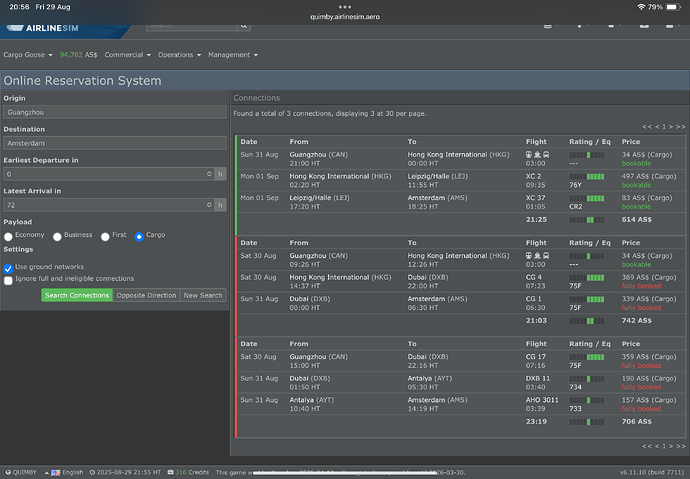Select the Business payload option
Image resolution: width=690 pixels, height=479 pixels.
pyautogui.click(x=57, y=236)
